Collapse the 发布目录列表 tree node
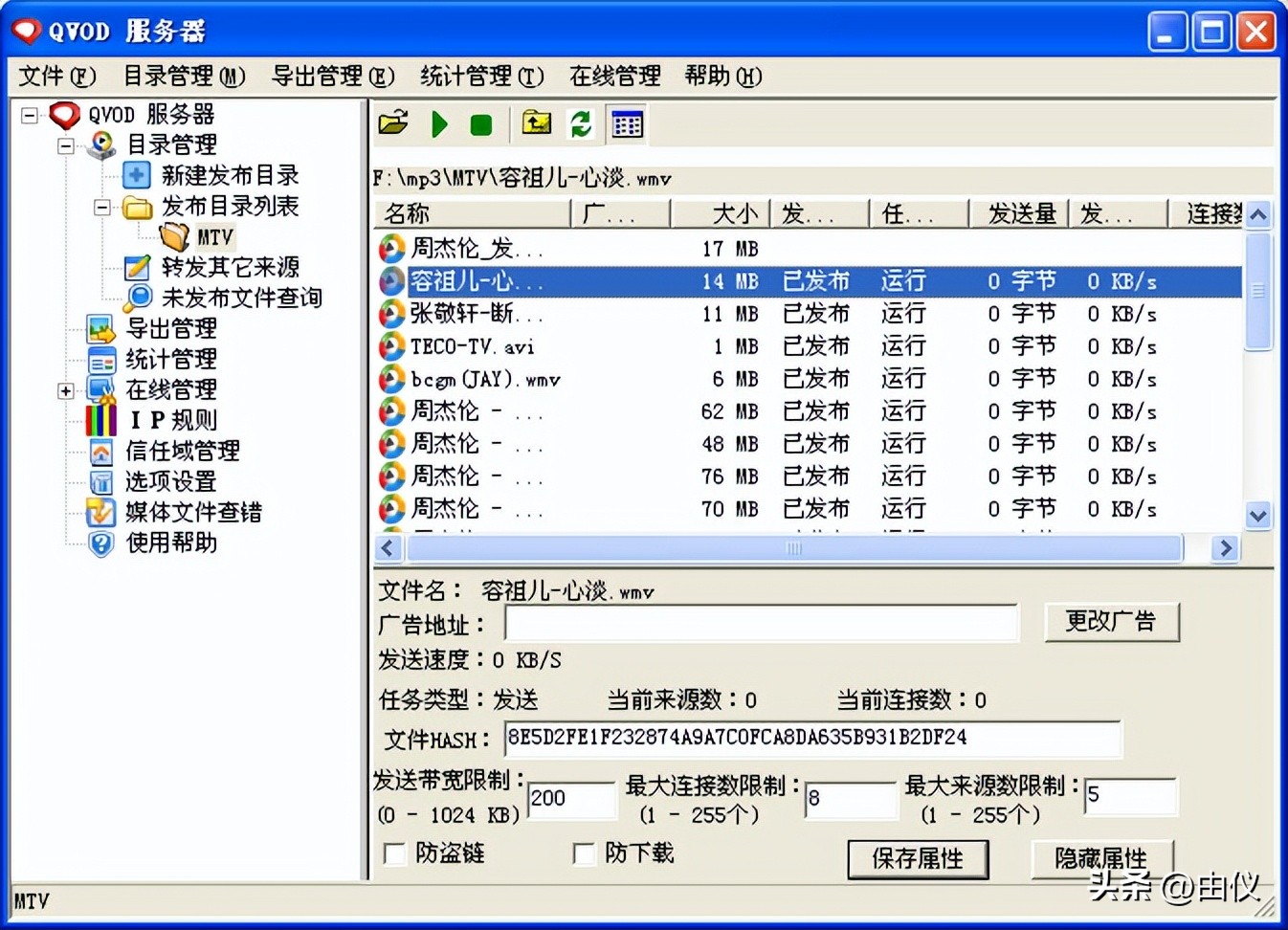The height and width of the screenshot is (930, 1288). click(102, 208)
